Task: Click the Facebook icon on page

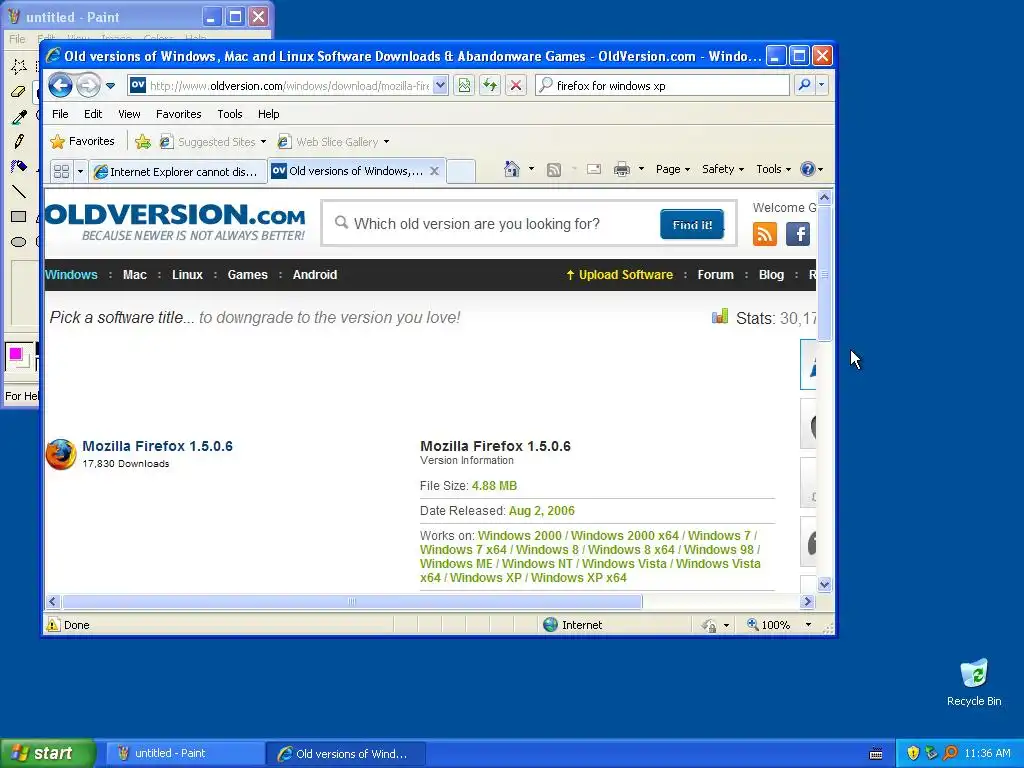Action: pos(798,234)
